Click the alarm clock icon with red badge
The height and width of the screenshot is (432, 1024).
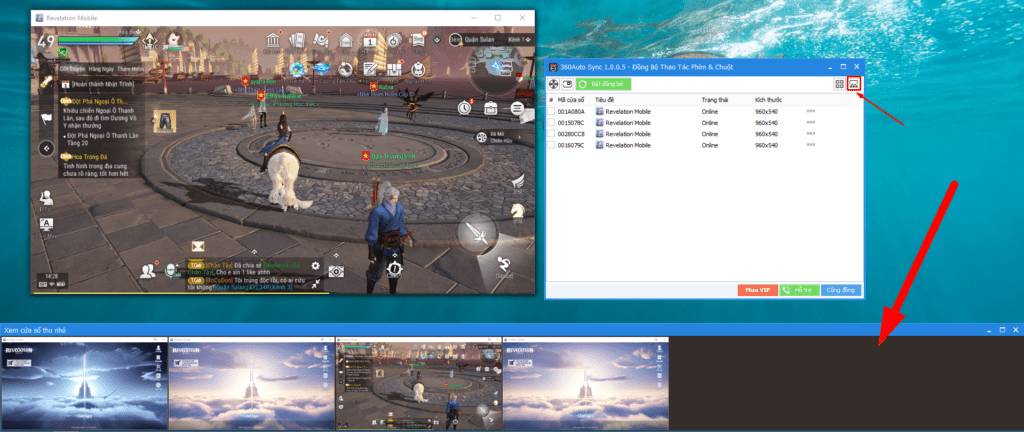465,107
